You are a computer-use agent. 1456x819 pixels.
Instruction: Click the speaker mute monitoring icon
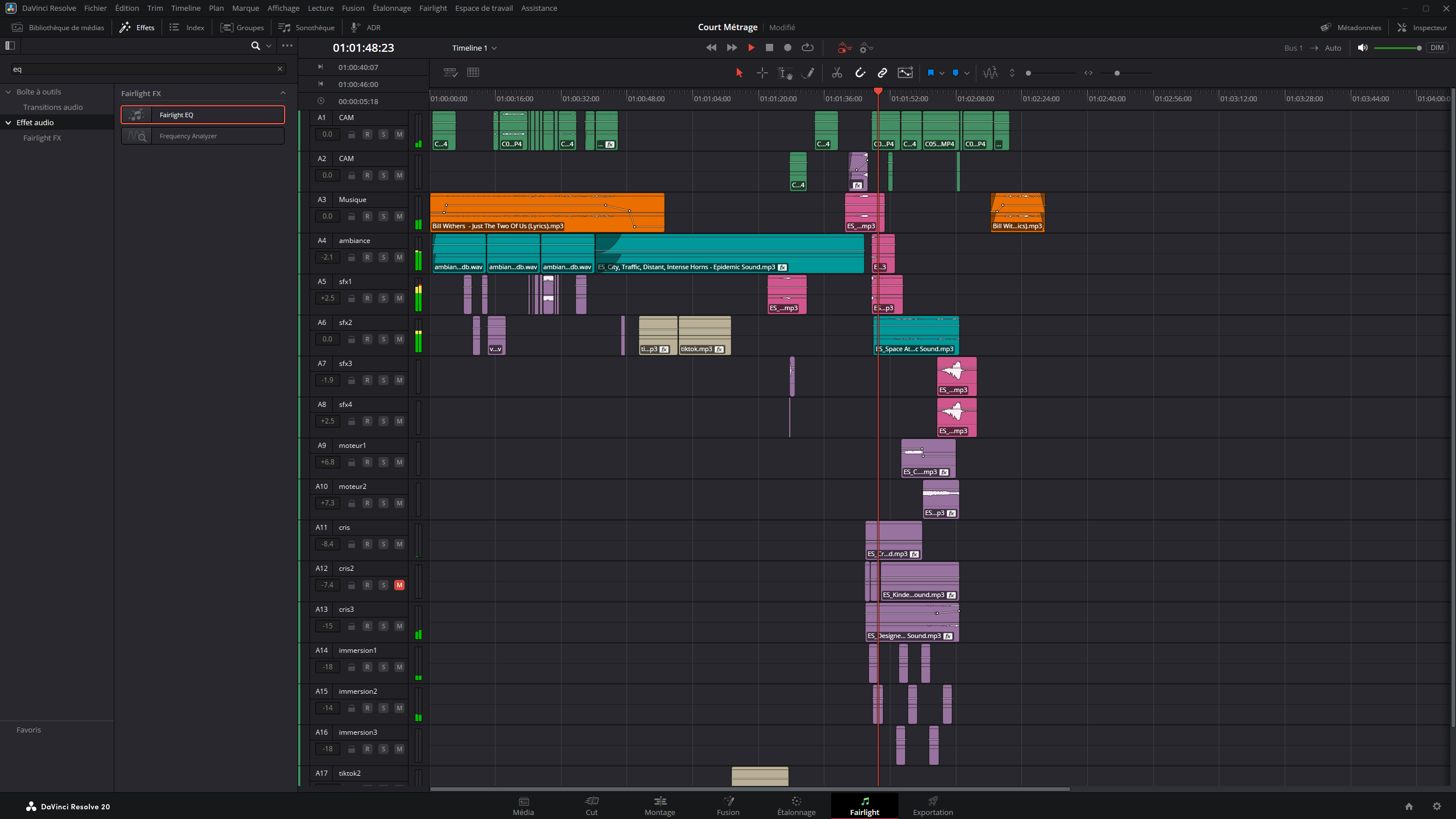(1362, 48)
